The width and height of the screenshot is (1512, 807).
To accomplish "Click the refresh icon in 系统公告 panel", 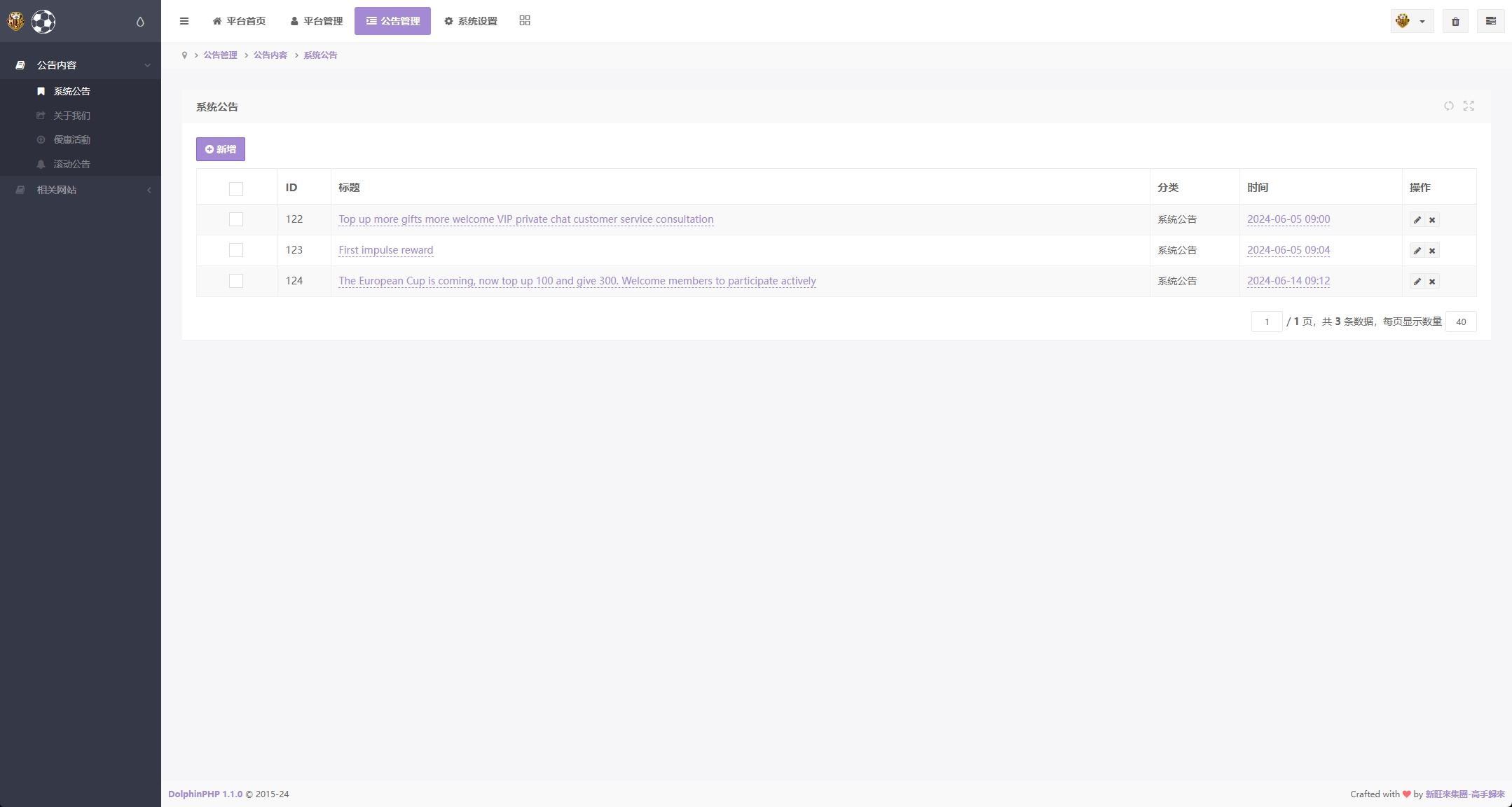I will [1448, 106].
